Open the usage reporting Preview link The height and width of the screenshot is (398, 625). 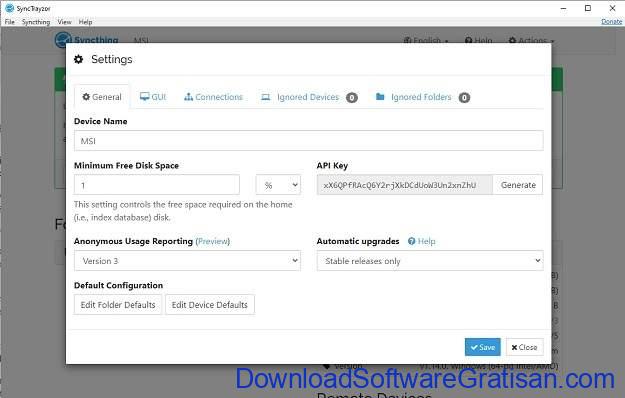pos(212,241)
